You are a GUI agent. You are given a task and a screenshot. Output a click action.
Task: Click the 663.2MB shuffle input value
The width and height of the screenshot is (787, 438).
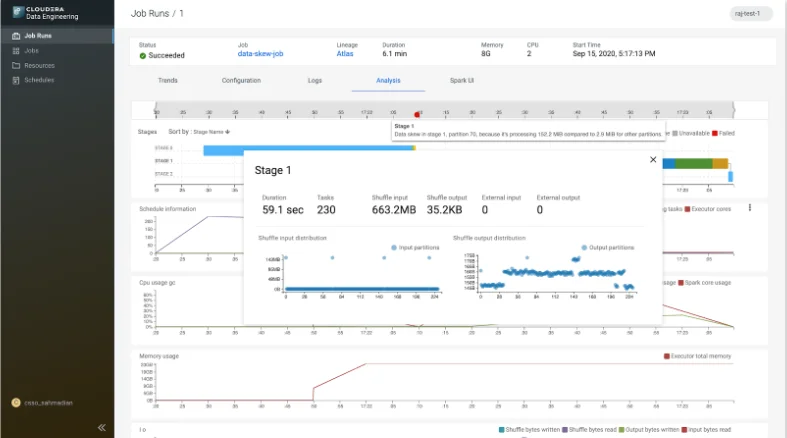(394, 210)
